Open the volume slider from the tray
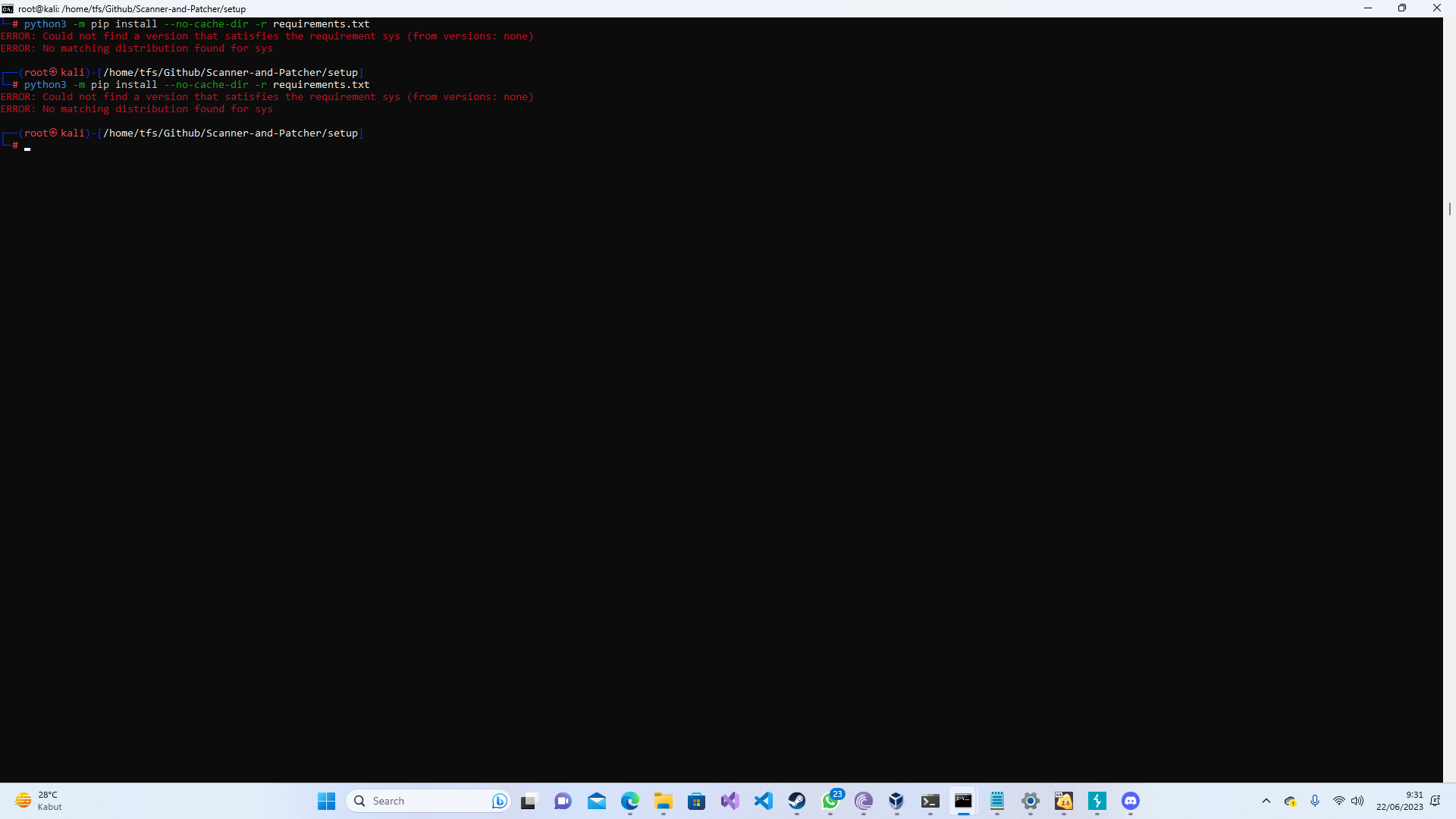1456x819 pixels. [1357, 801]
